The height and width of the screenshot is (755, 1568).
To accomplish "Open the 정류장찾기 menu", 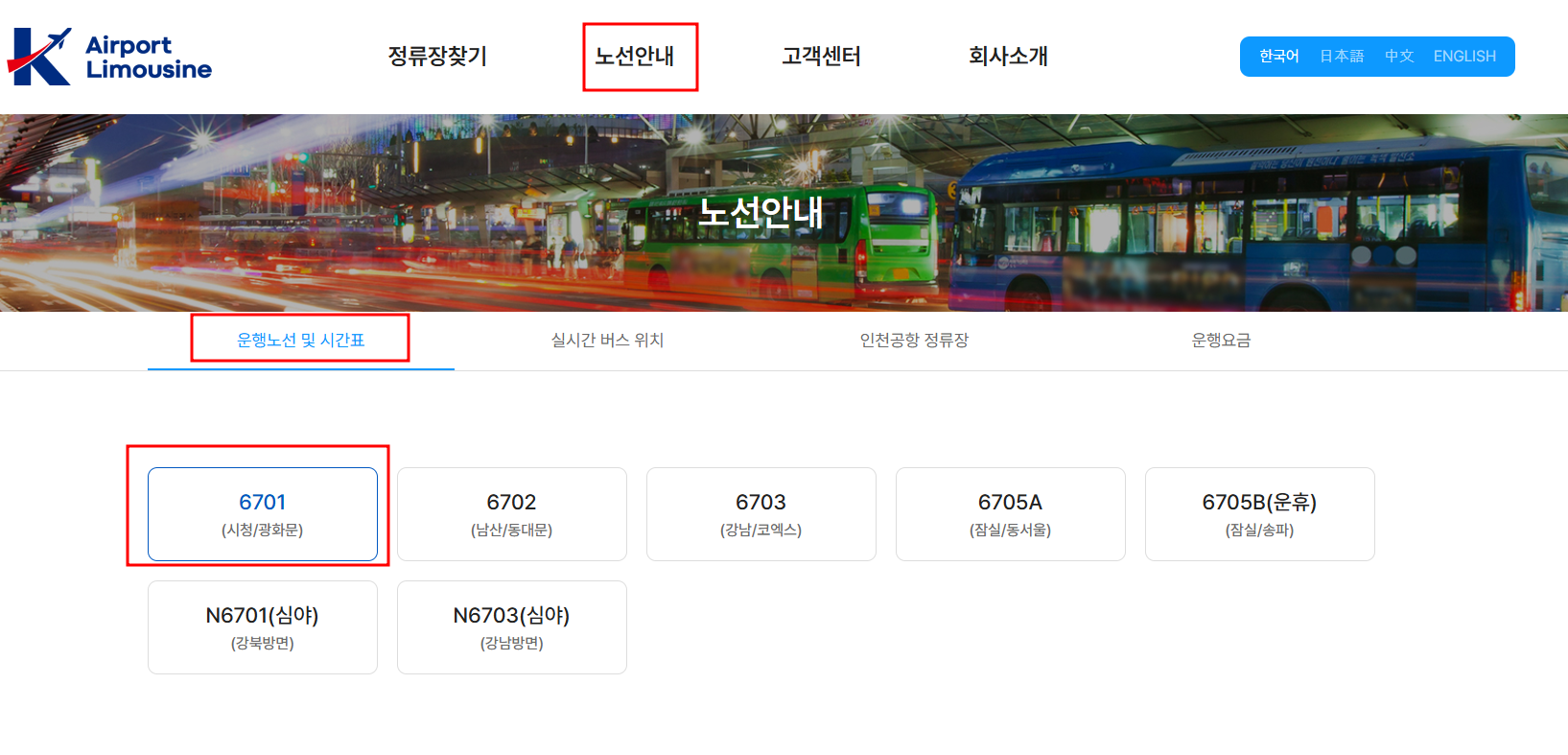I will [437, 57].
